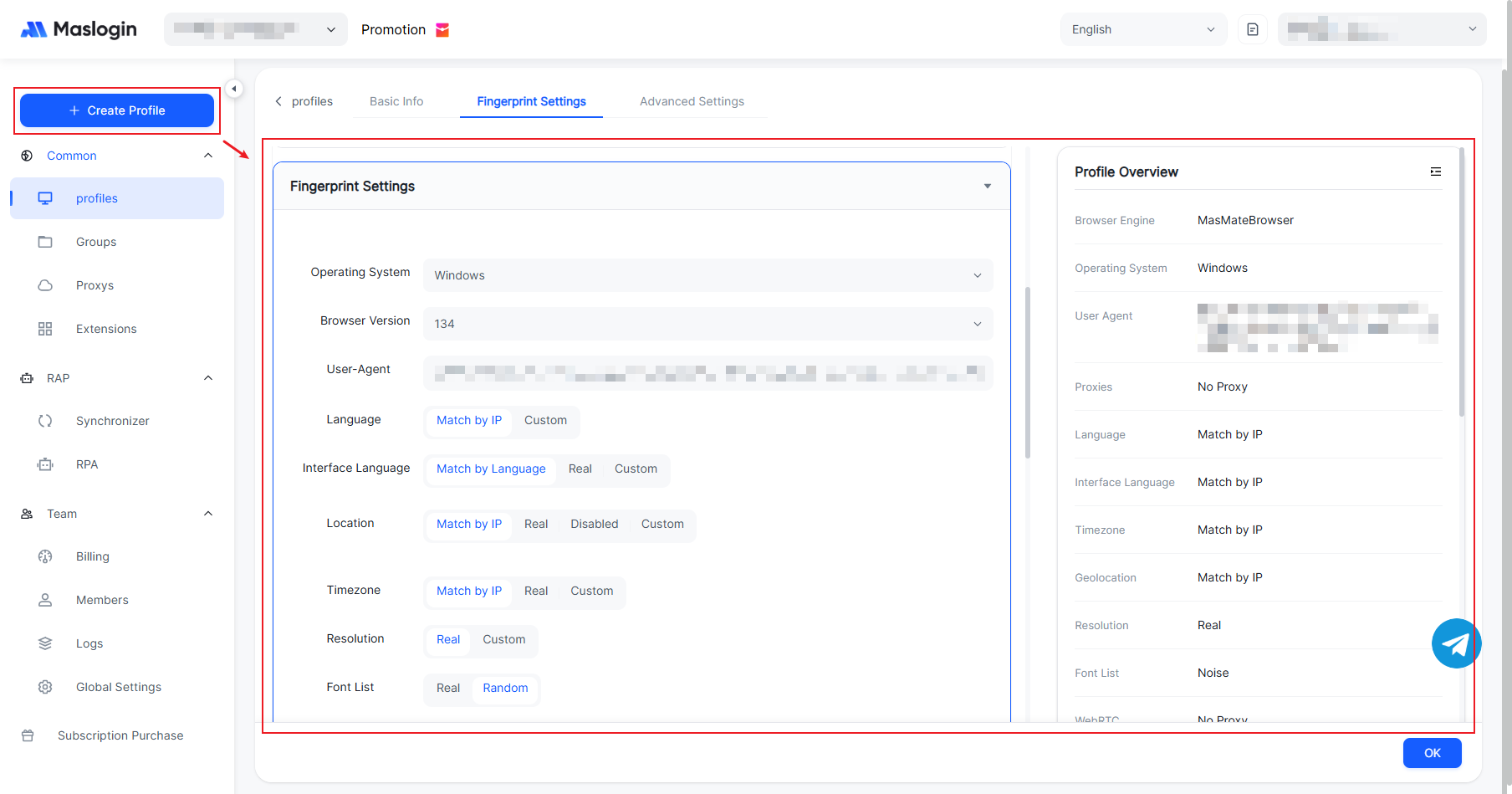Set Language to Custom
This screenshot has height=794, width=1512.
pyautogui.click(x=545, y=420)
